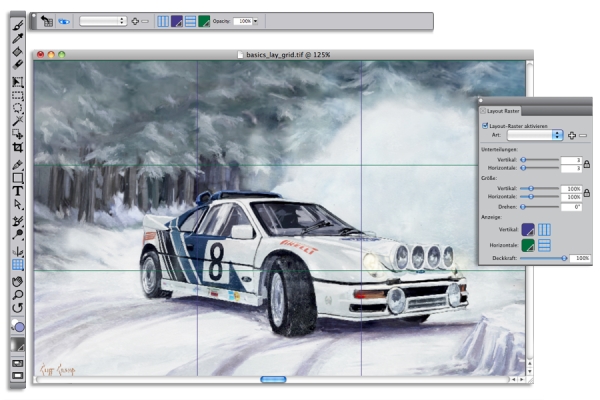This screenshot has width=600, height=400.
Task: Switch to the Layout Raster tab
Action: (503, 111)
